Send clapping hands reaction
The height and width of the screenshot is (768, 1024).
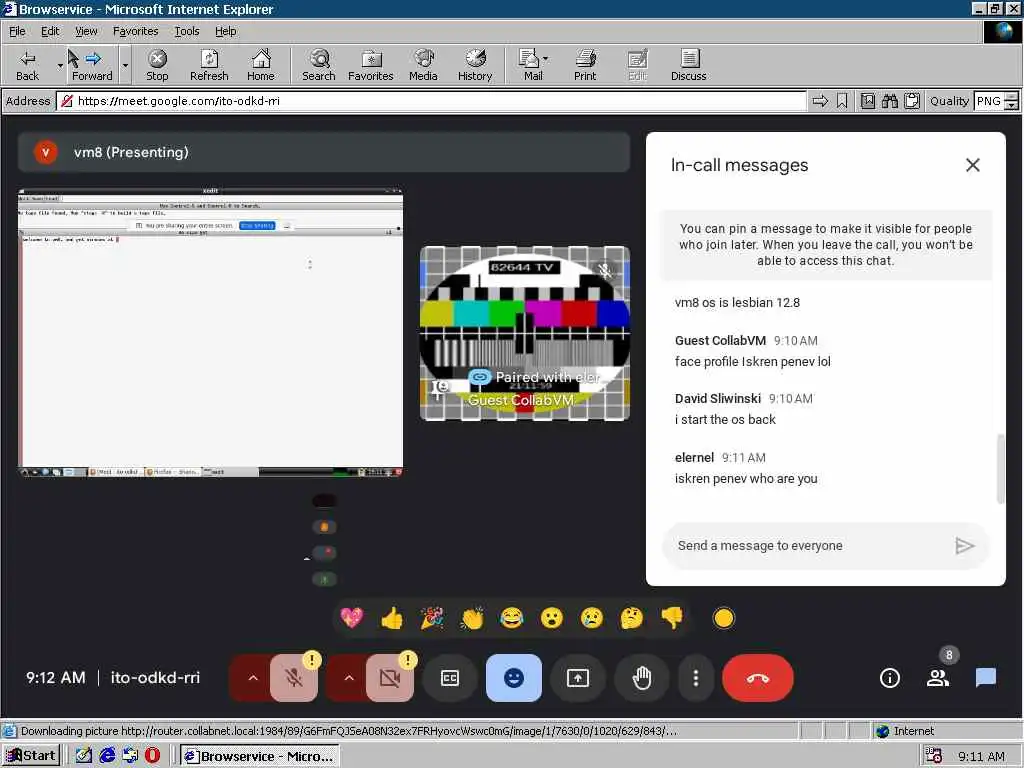pyautogui.click(x=472, y=618)
